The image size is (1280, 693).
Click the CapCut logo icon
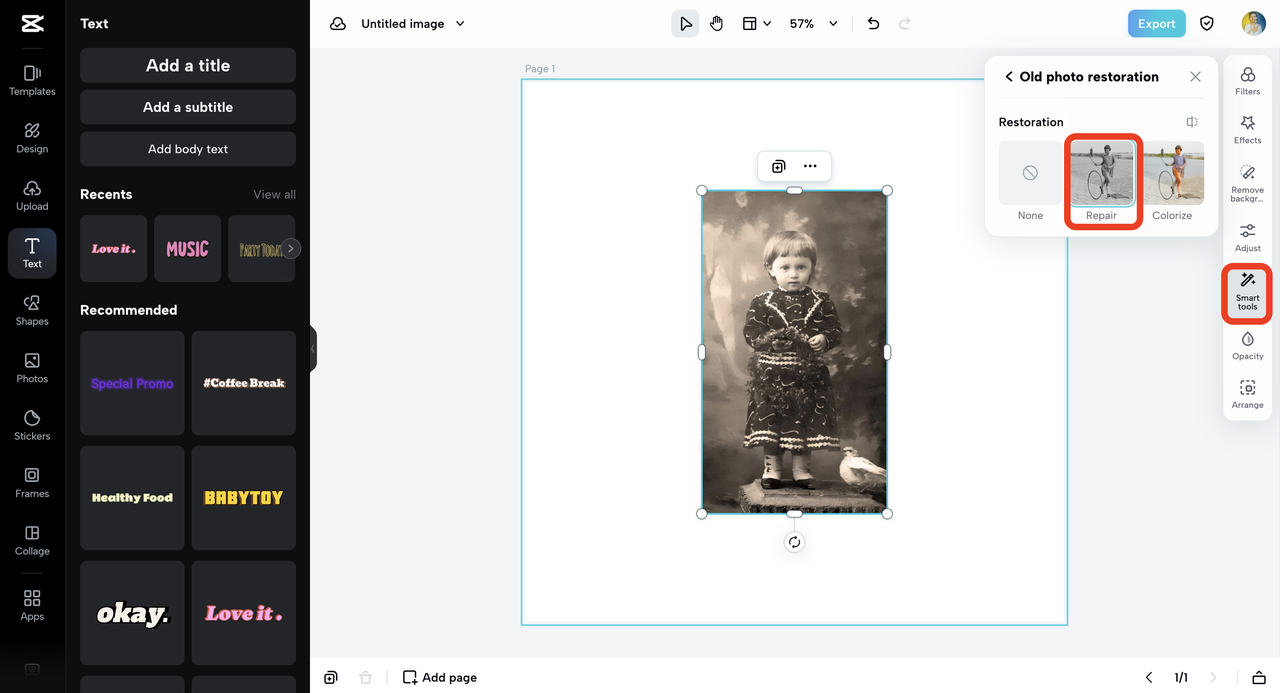[x=32, y=24]
